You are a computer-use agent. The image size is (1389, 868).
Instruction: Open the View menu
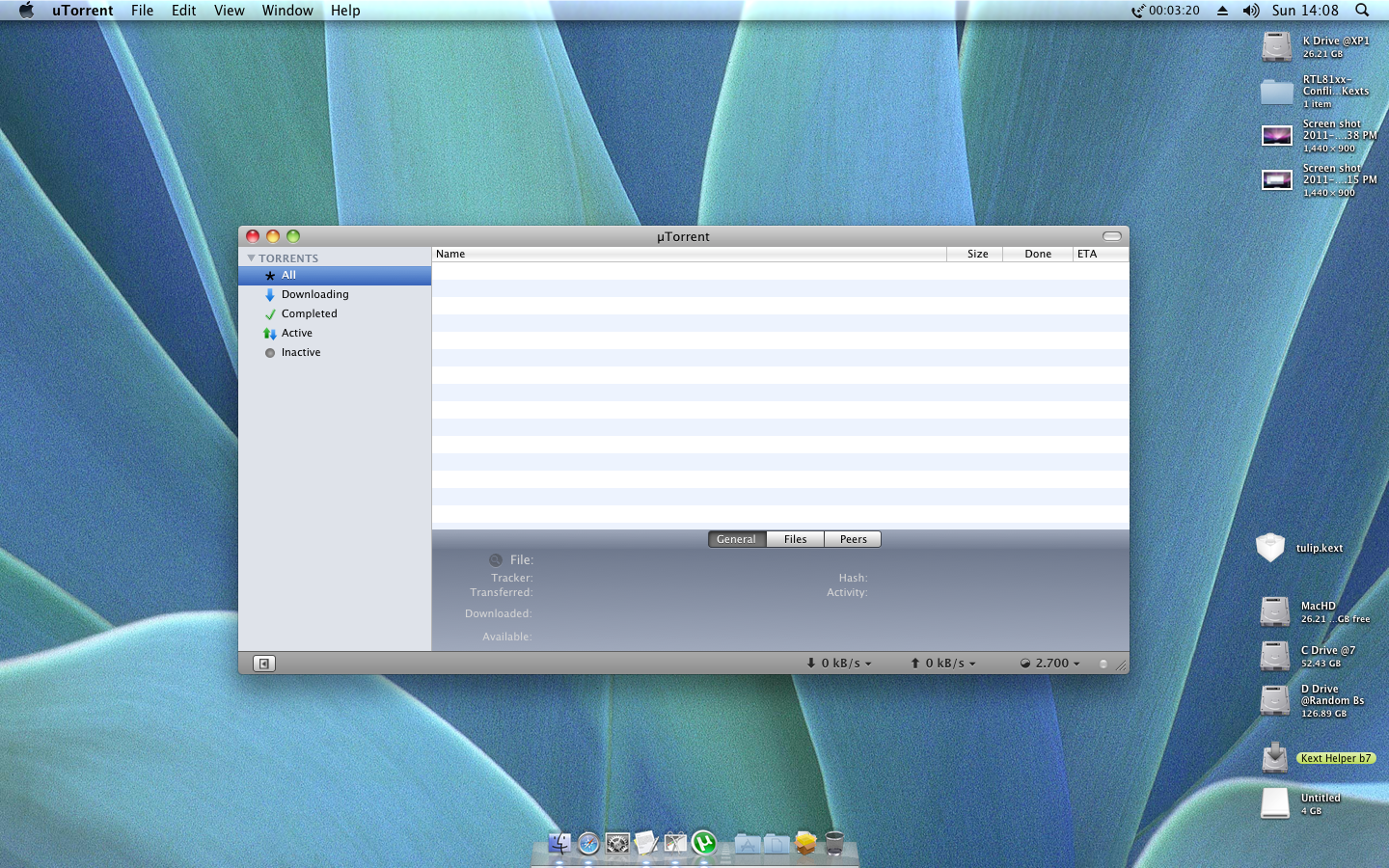coord(230,11)
